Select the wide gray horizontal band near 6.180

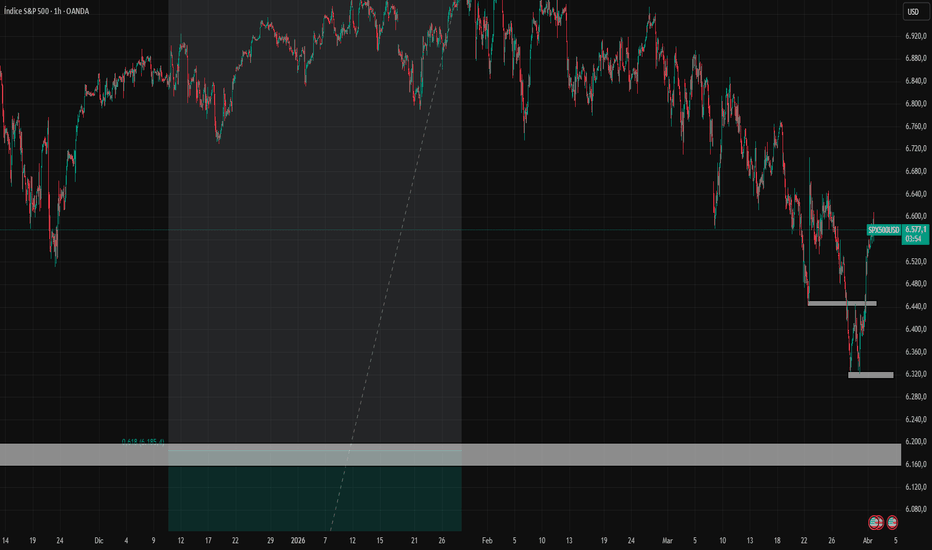pos(600,455)
